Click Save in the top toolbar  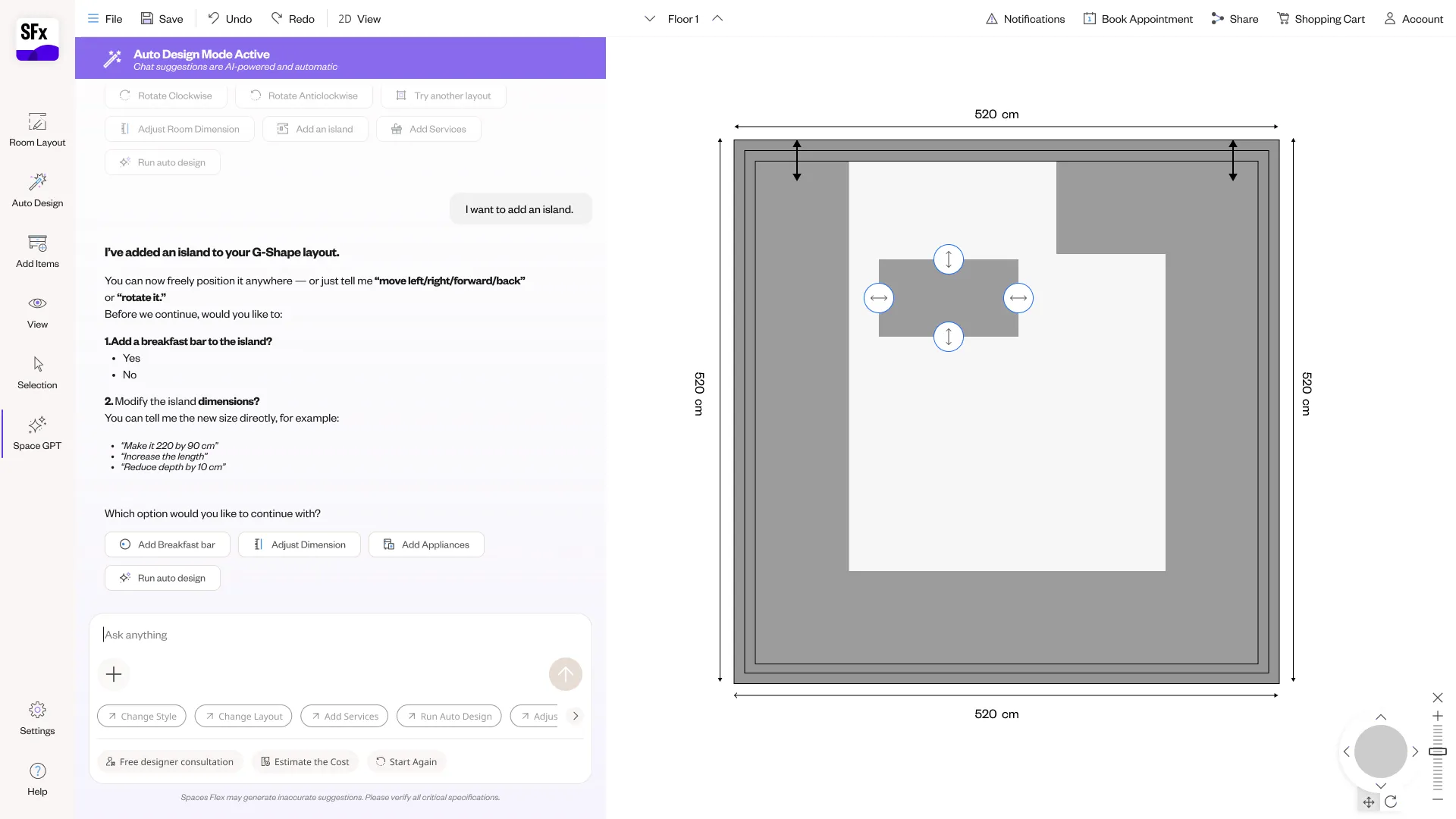point(162,19)
